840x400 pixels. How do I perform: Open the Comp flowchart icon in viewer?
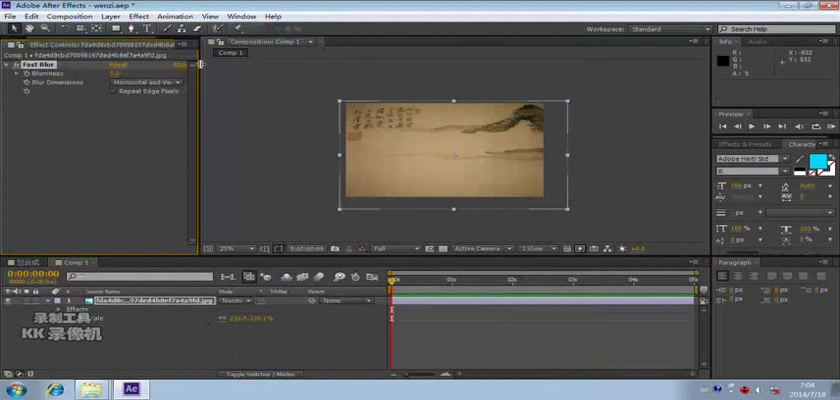608,249
